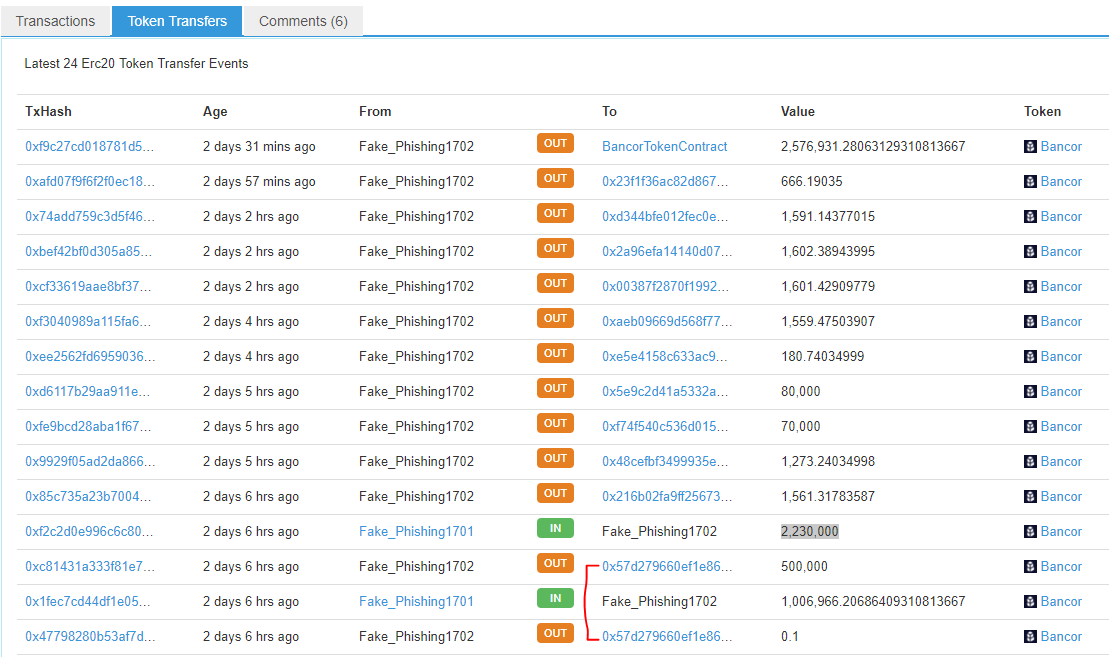Click Bancor token icon in 500,000 row
1109x657 pixels.
coord(1030,566)
